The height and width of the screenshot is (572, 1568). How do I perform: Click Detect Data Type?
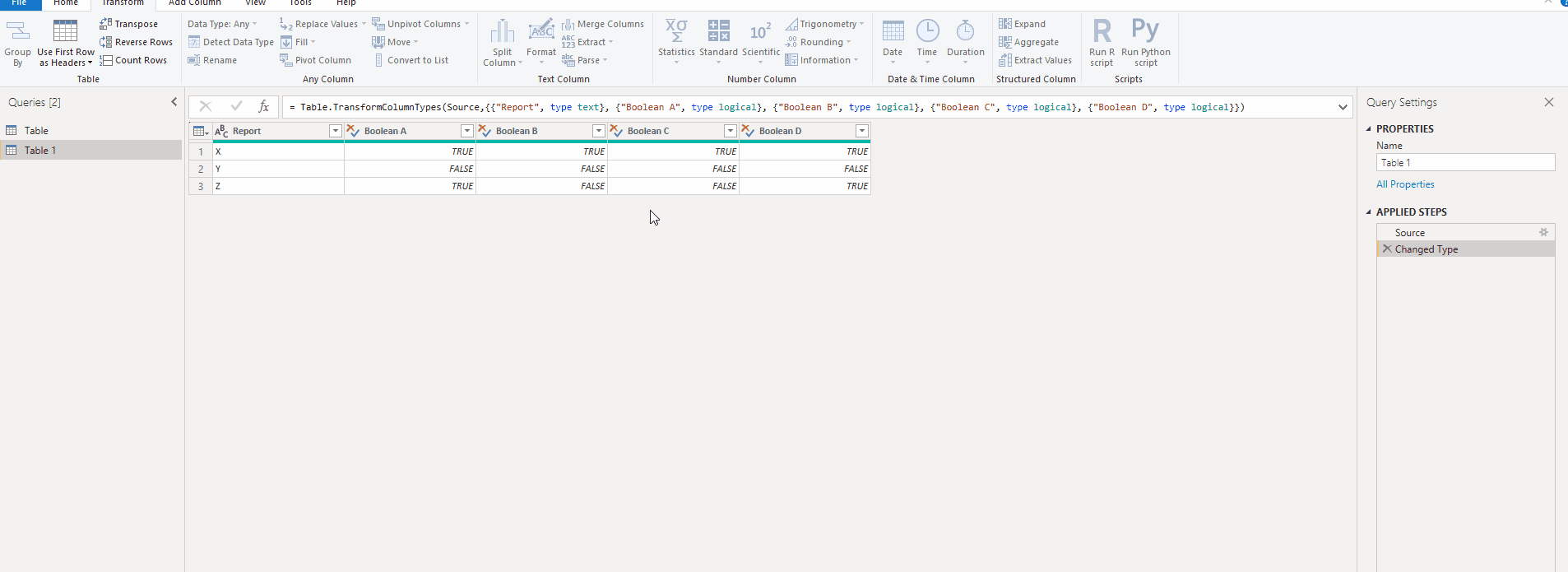tap(231, 42)
